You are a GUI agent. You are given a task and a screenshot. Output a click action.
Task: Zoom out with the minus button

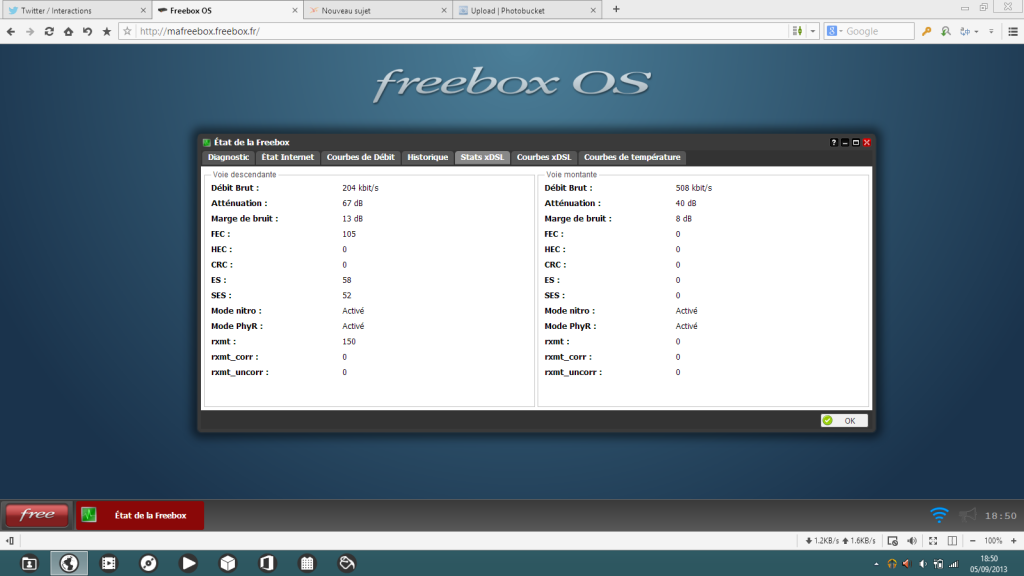pos(972,541)
